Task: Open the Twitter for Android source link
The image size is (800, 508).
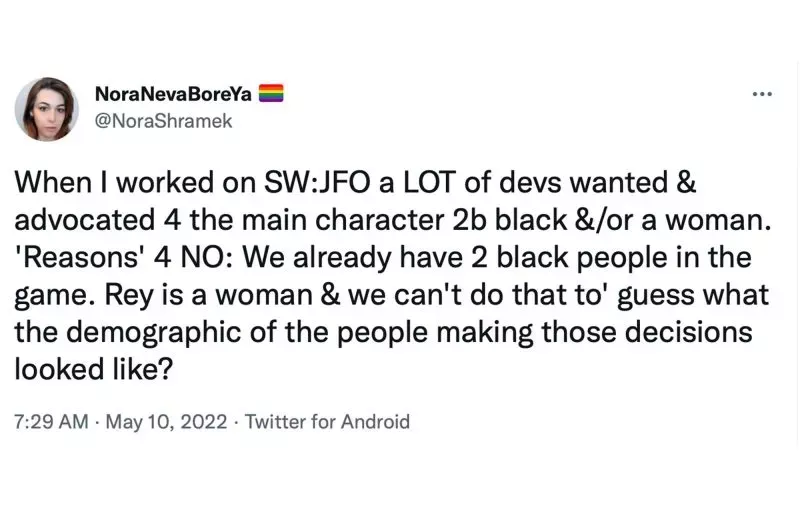Action: coord(327,421)
